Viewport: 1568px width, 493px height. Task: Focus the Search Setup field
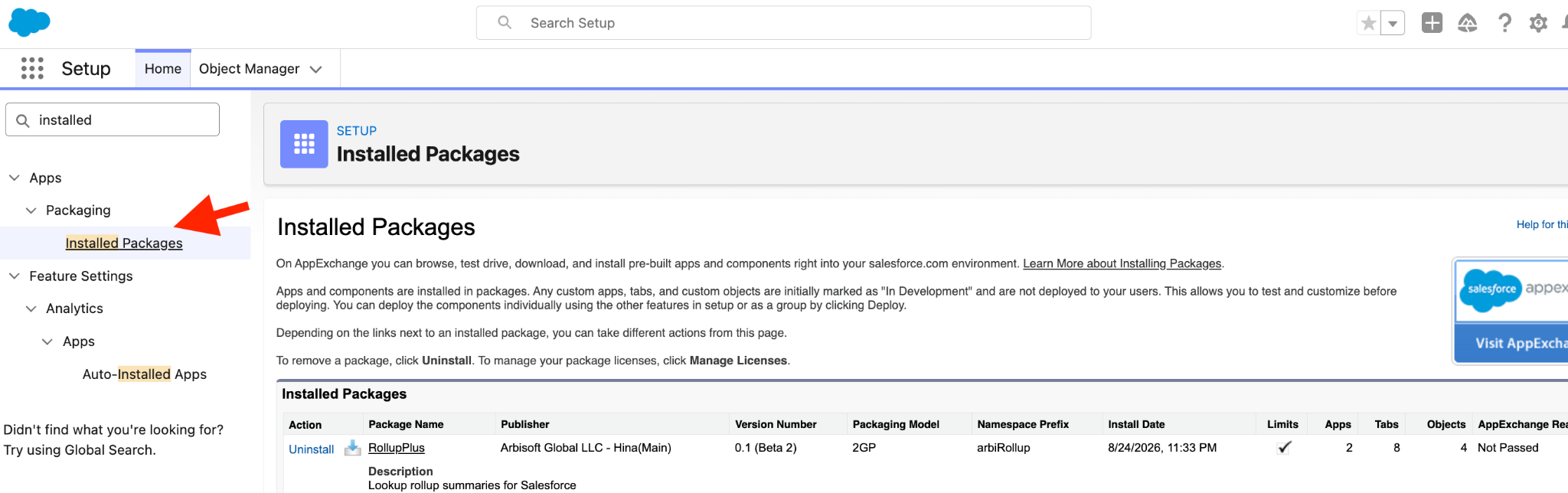(x=783, y=23)
